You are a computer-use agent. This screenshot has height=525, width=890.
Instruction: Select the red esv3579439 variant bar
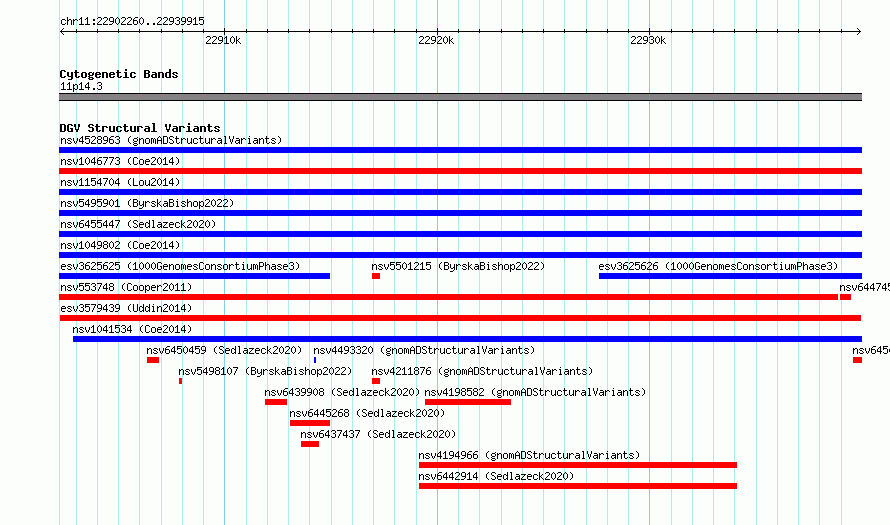click(460, 318)
